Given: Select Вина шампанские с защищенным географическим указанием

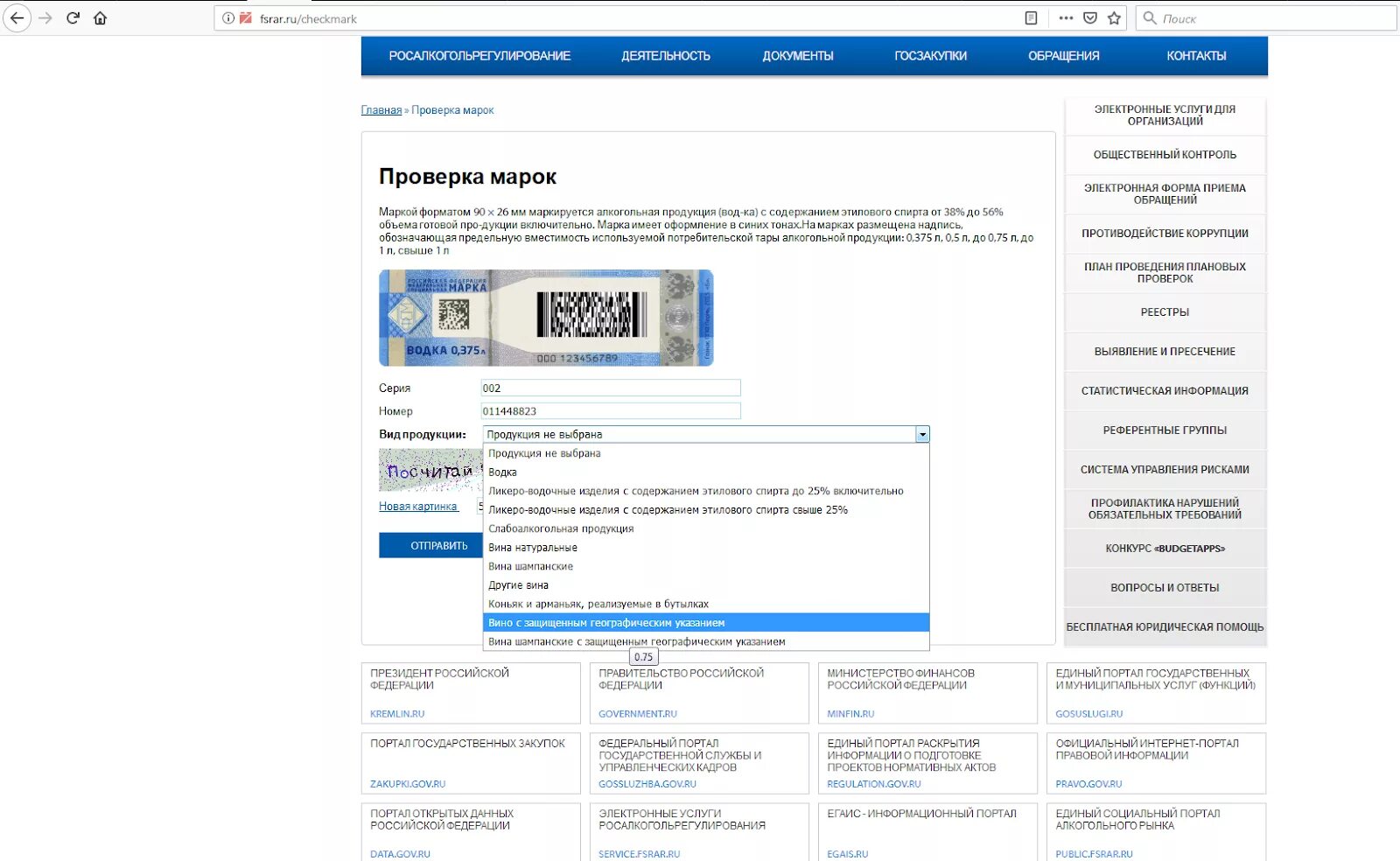Looking at the screenshot, I should click(706, 641).
